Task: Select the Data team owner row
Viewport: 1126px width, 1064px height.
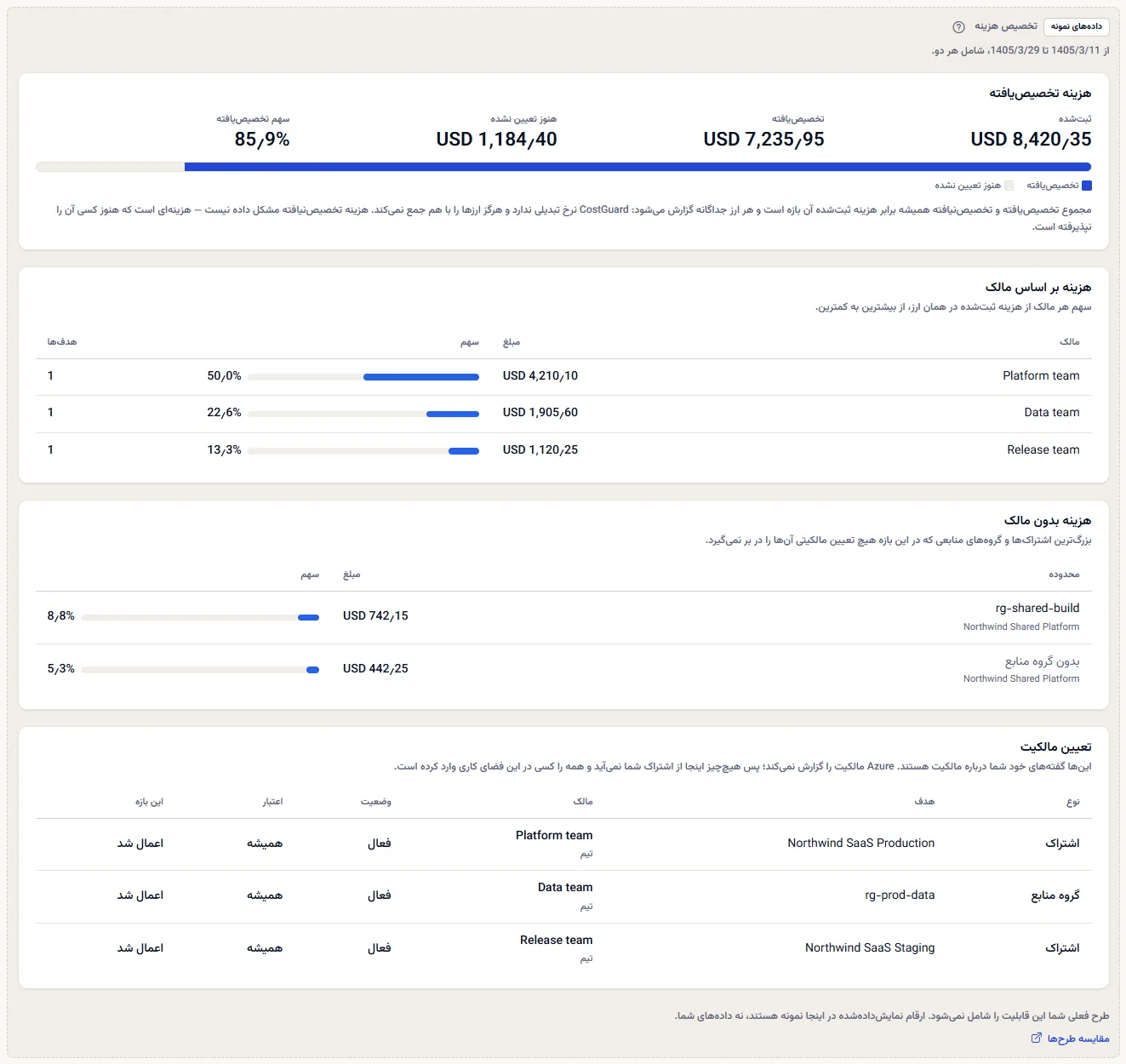Action: 563,413
